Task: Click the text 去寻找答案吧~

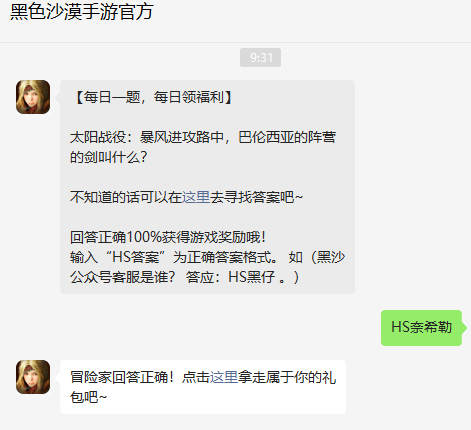Action: [256, 197]
